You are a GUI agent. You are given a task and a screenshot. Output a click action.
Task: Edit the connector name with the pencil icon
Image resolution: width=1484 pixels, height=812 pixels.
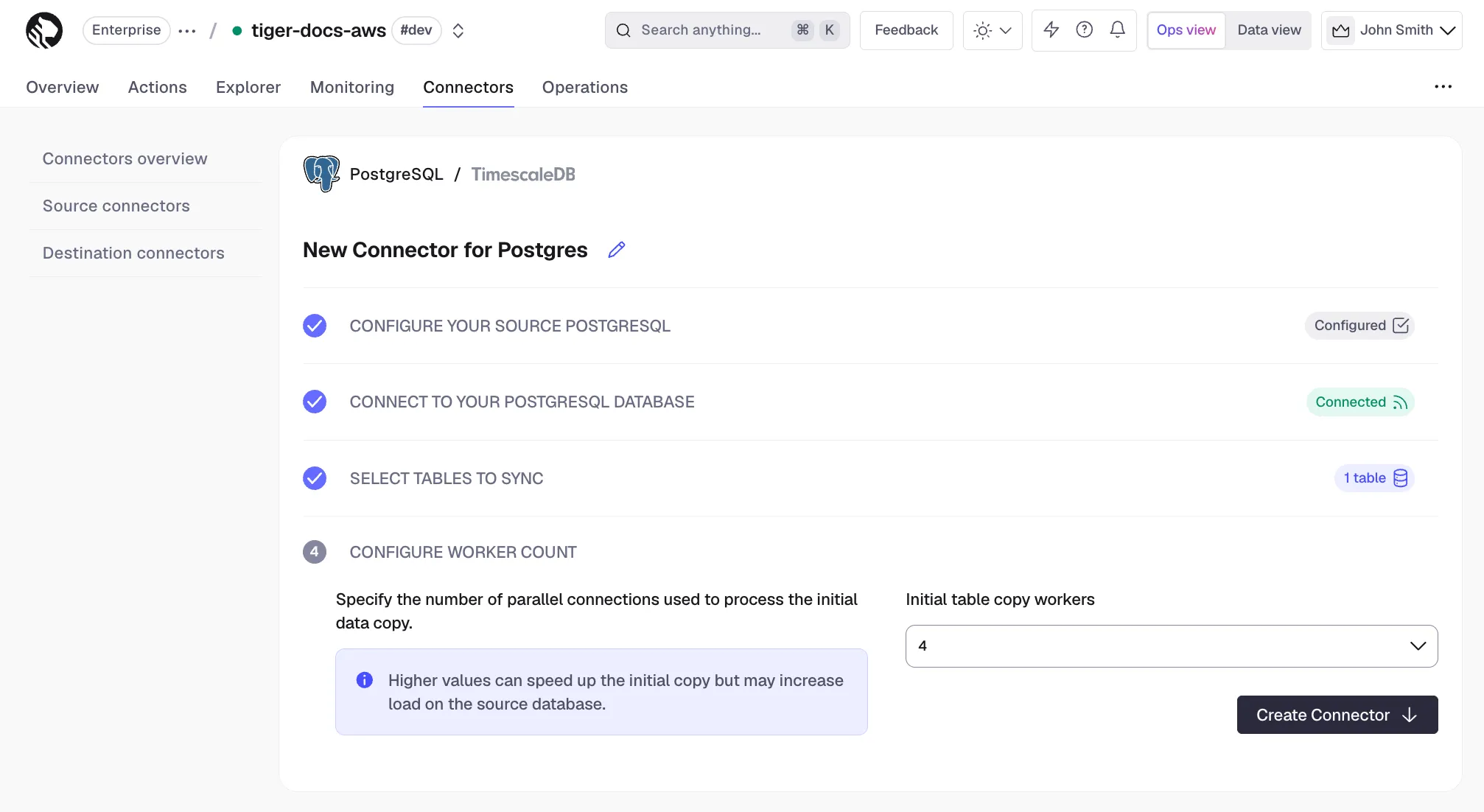pyautogui.click(x=616, y=250)
